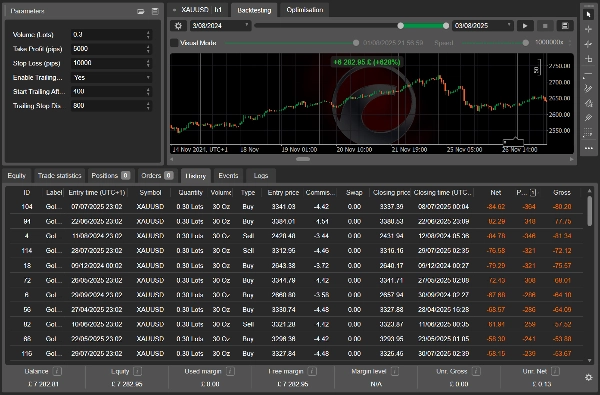Select the dotted grid pattern tool
The height and width of the screenshot is (395, 600).
(589, 133)
